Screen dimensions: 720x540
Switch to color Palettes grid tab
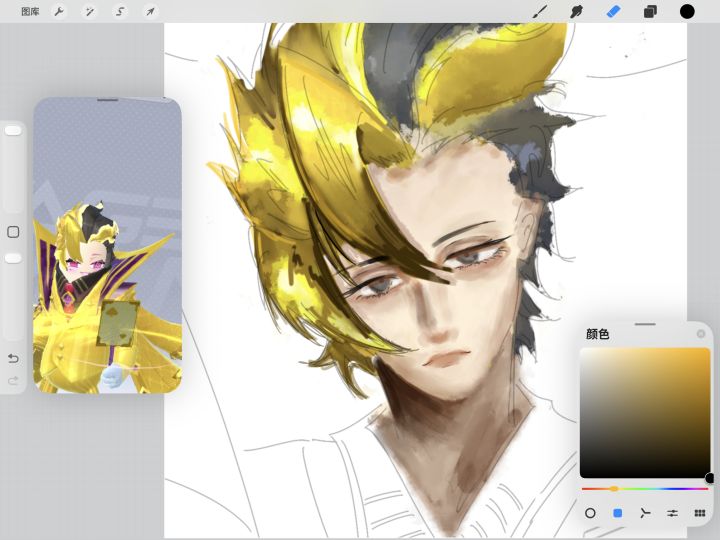(700, 513)
